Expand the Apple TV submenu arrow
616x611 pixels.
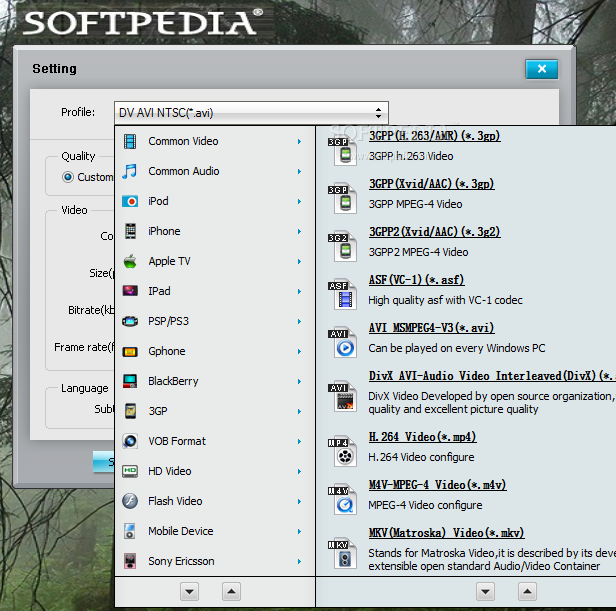click(x=299, y=261)
